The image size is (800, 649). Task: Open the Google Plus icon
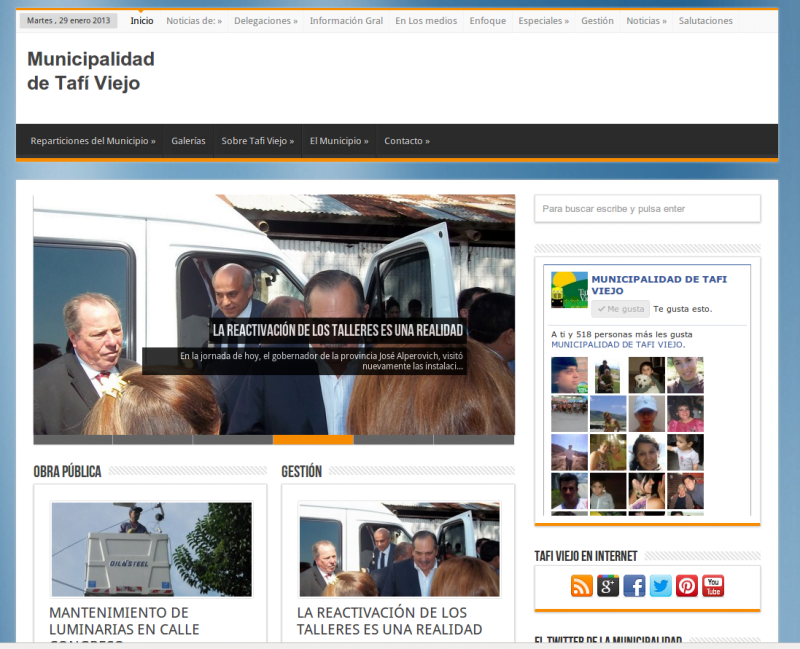(x=608, y=586)
